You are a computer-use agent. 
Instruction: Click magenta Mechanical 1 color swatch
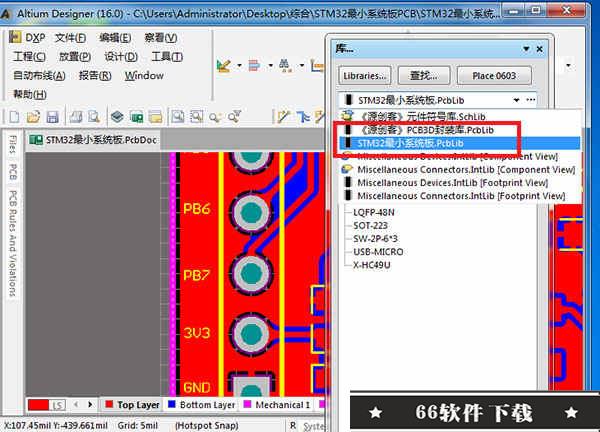pyautogui.click(x=248, y=404)
